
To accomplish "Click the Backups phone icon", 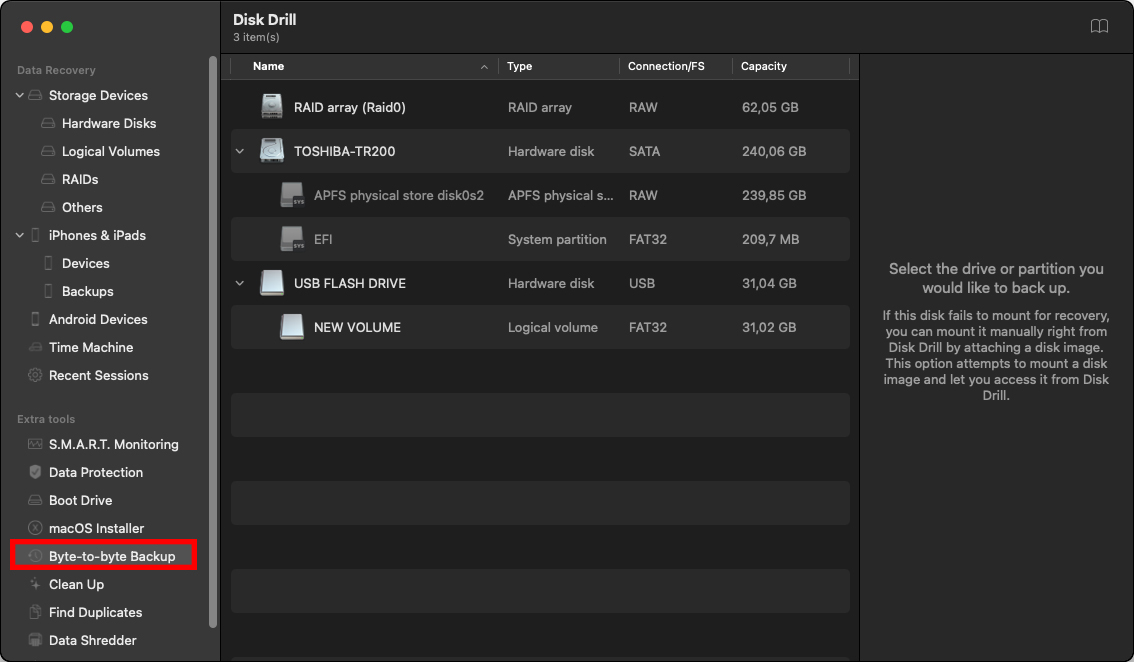I will [x=48, y=291].
